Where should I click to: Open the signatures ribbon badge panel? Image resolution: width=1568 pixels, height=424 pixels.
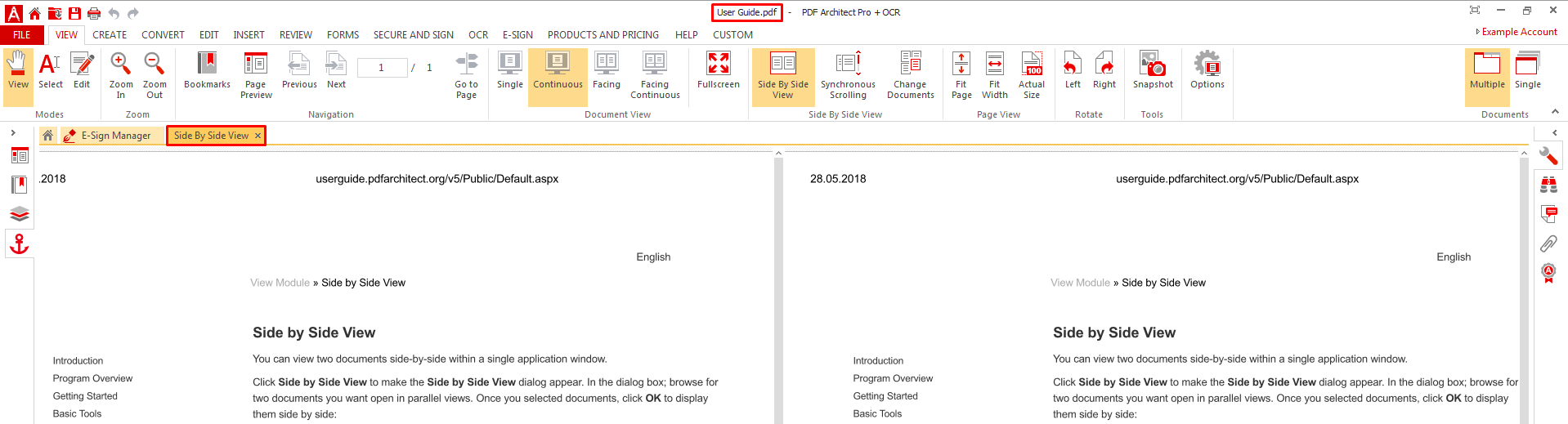(x=1548, y=273)
